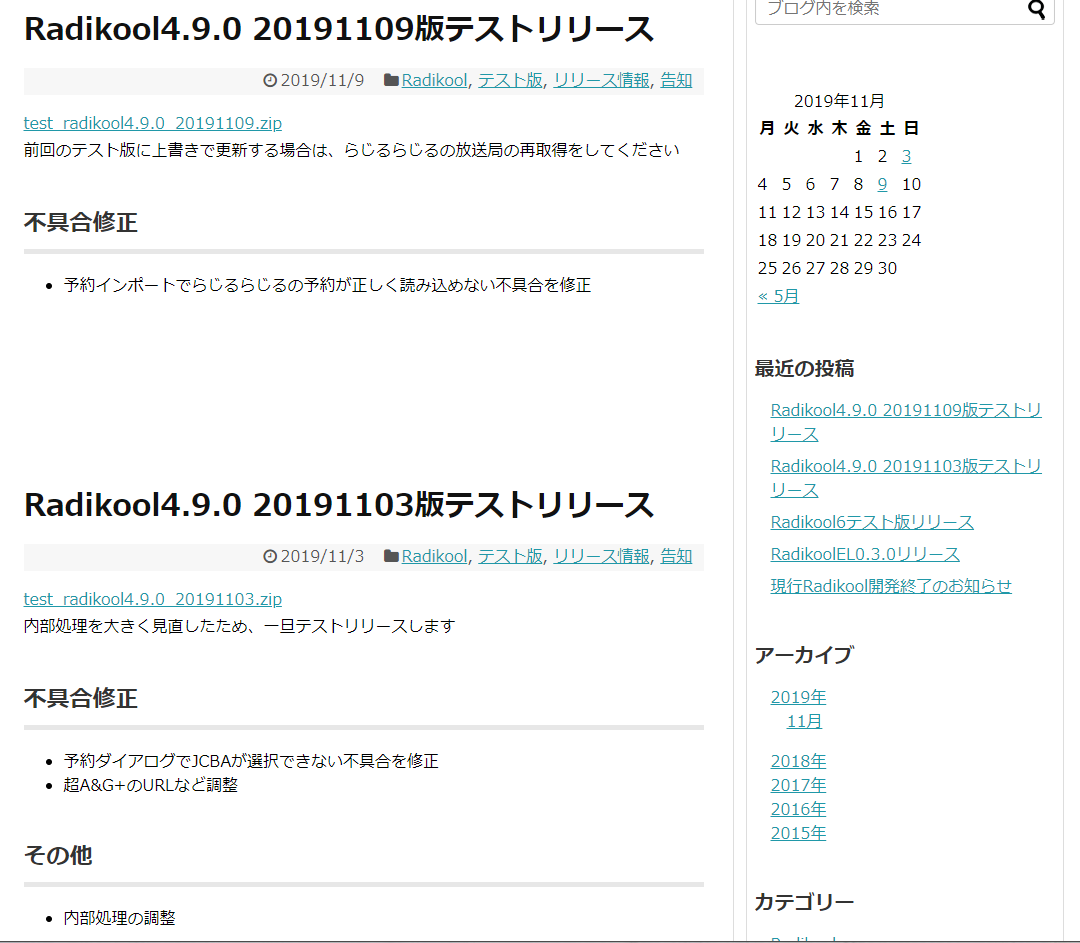Open 告知 category on the 2019/11/3 post

pos(676,556)
